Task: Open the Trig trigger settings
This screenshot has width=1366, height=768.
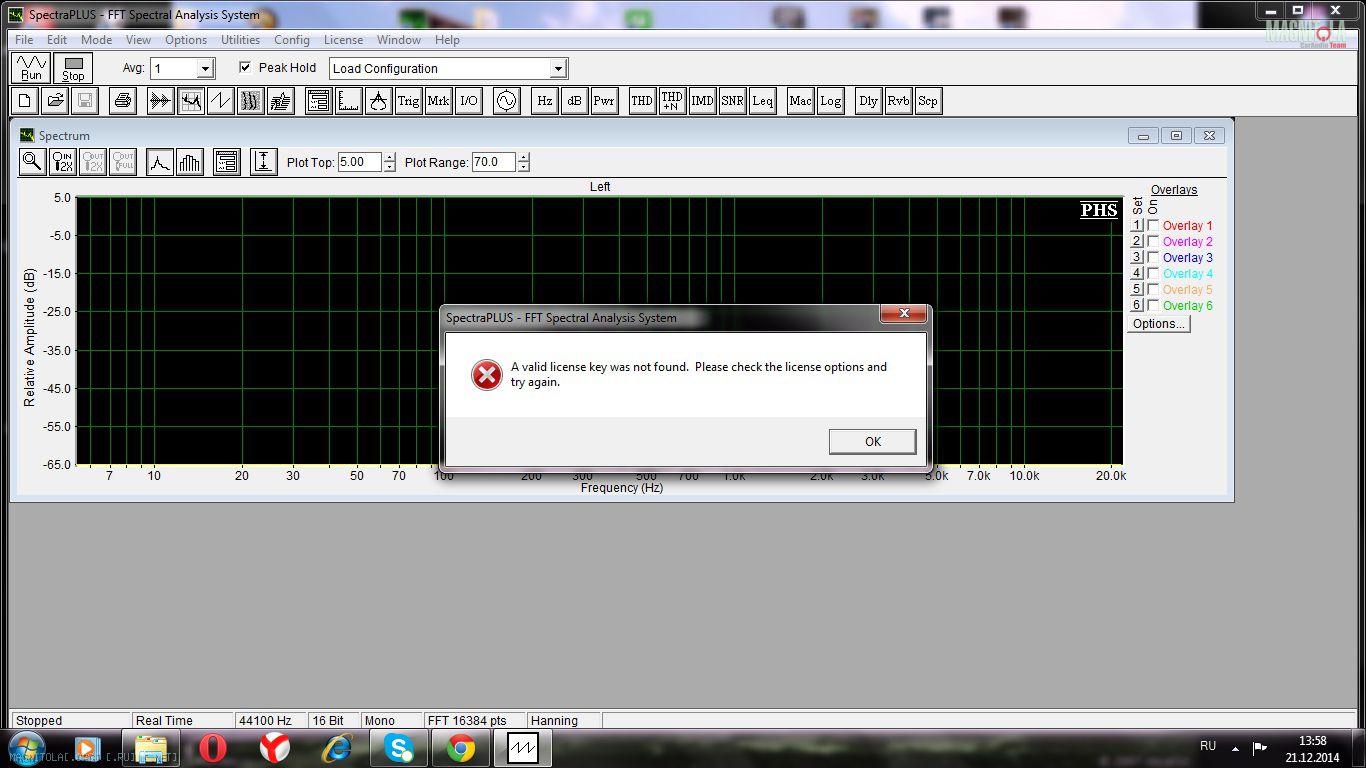Action: (409, 101)
